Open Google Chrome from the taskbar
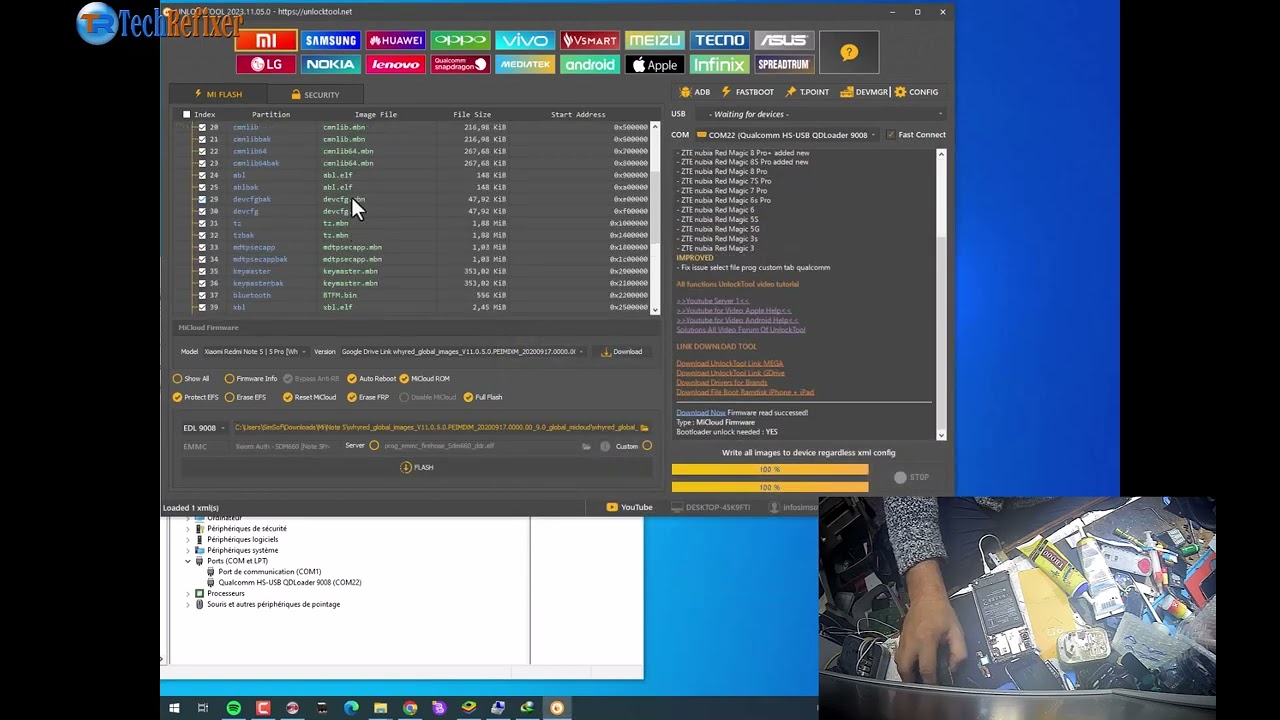 point(410,708)
